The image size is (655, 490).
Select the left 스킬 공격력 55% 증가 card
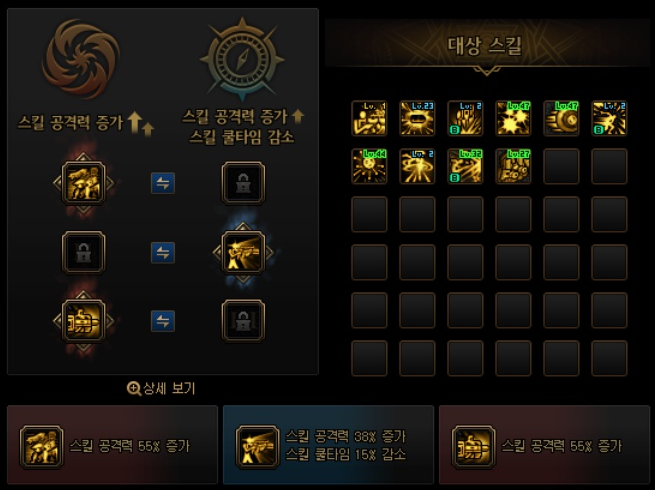112,444
